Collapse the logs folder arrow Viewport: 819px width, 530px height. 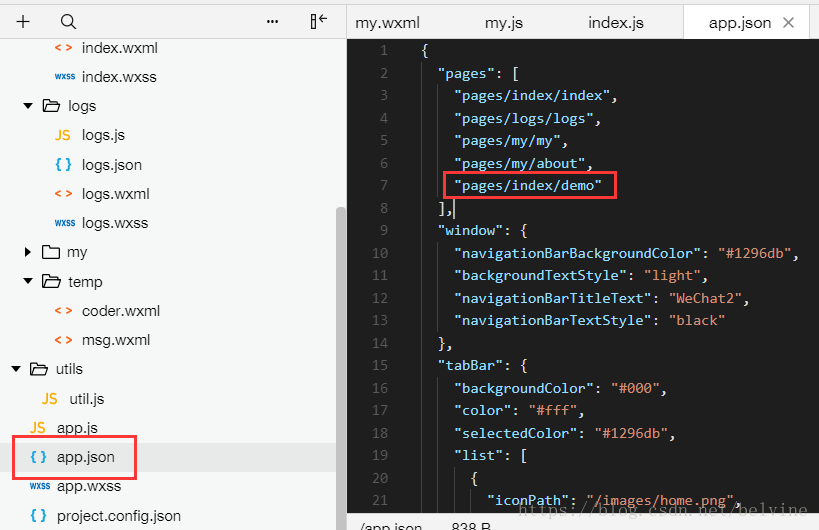(x=28, y=106)
